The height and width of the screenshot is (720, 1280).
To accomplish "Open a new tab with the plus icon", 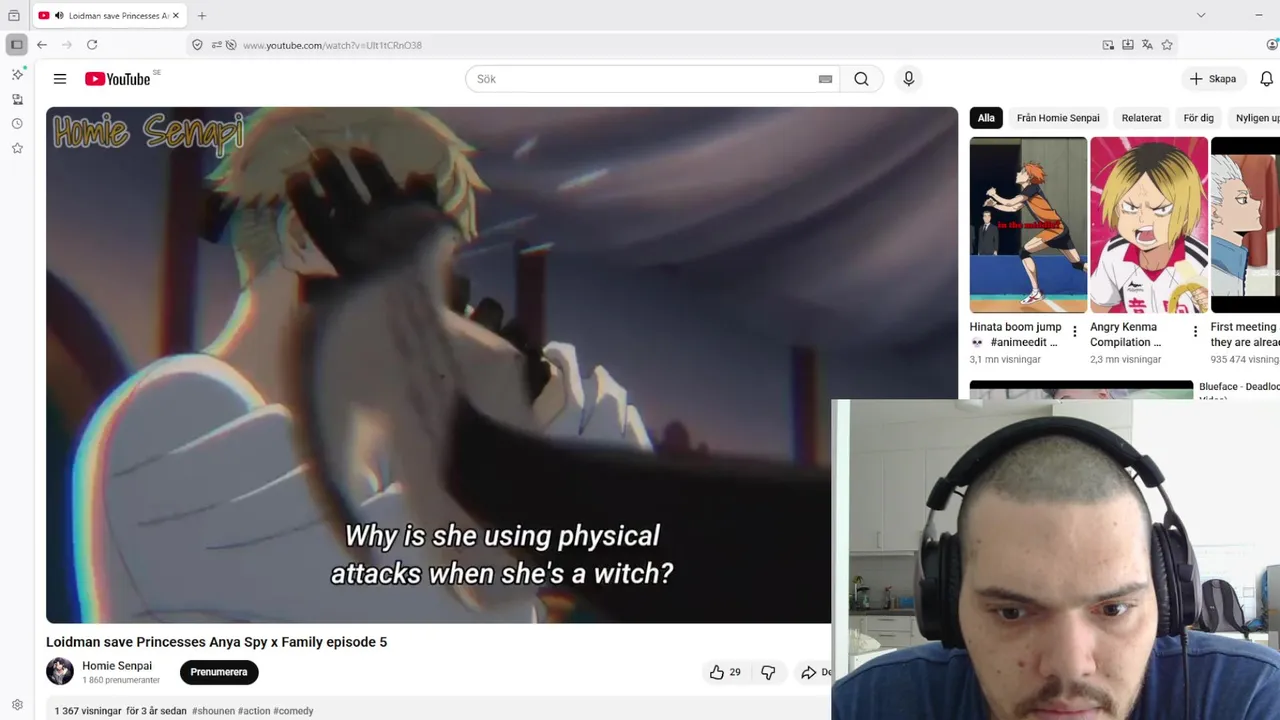I will [x=202, y=16].
